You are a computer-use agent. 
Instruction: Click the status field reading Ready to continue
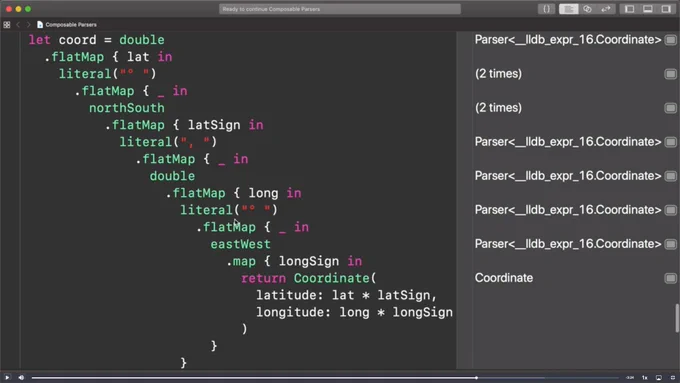click(340, 9)
